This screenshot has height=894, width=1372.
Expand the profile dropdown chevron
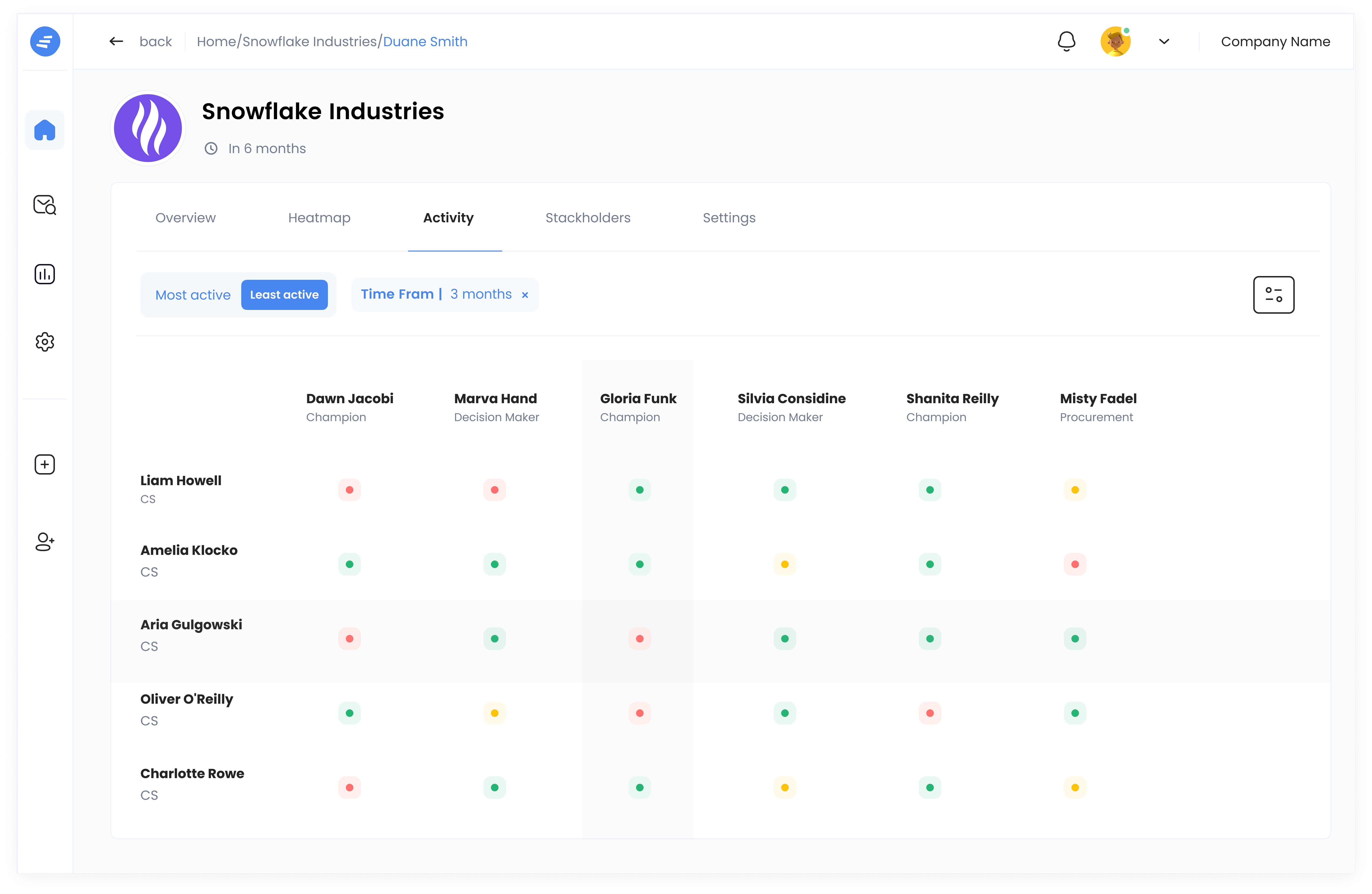(1164, 41)
